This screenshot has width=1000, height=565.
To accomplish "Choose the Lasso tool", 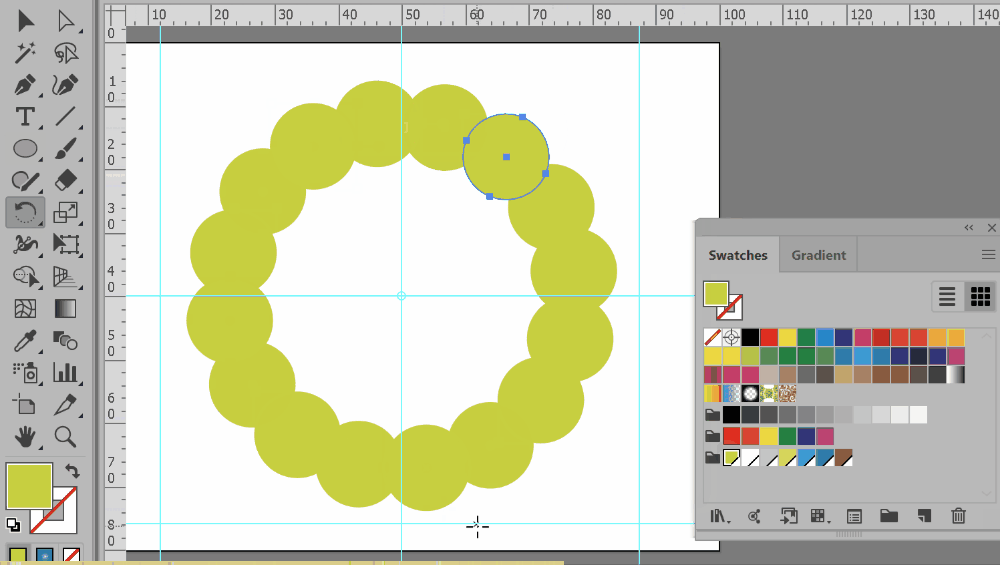I will [x=65, y=53].
